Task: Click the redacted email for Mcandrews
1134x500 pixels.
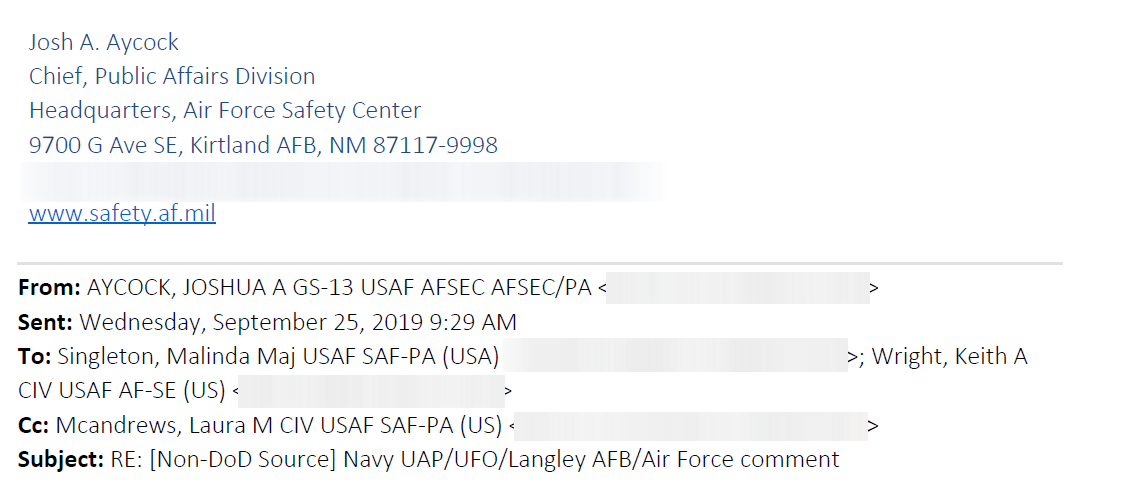Action: click(691, 425)
